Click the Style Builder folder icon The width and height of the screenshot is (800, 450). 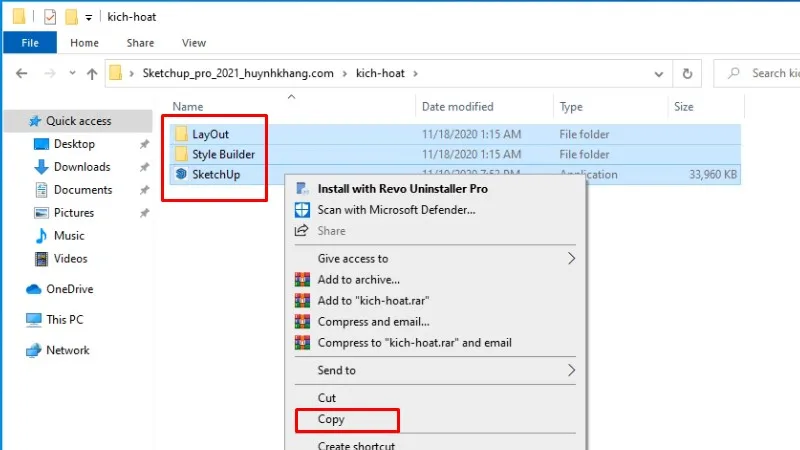click(181, 154)
